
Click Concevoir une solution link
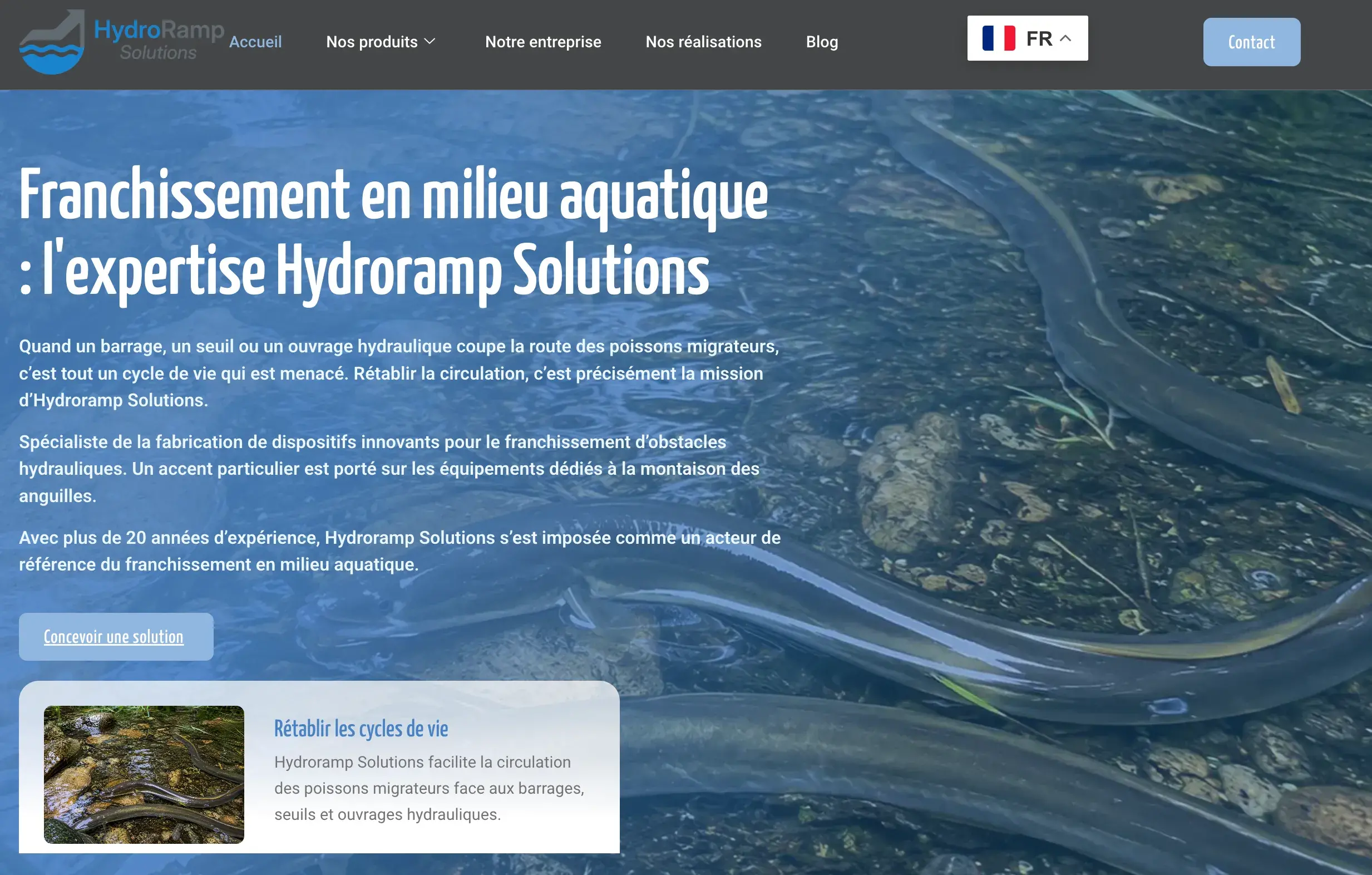point(116,637)
